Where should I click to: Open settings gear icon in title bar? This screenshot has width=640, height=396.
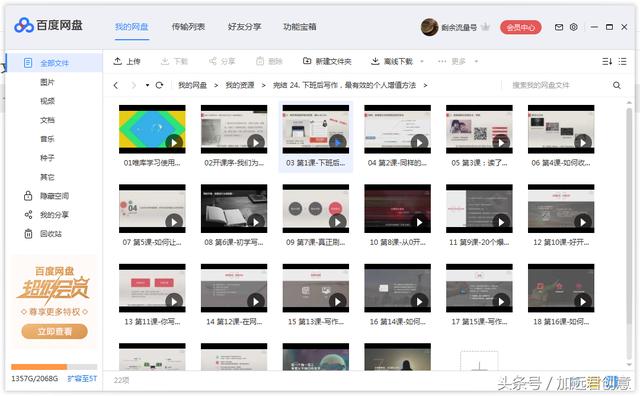click(573, 27)
